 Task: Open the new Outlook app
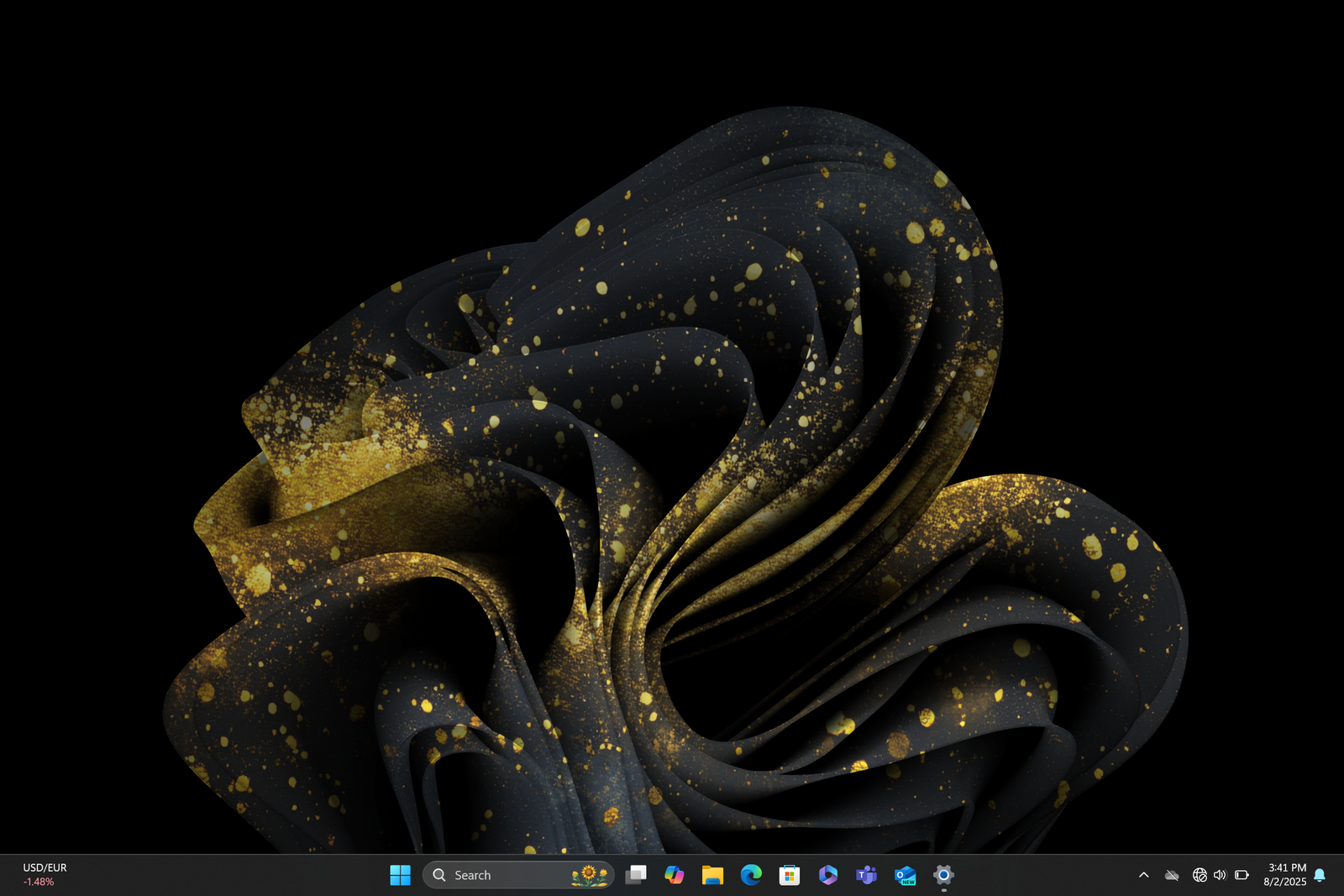905,875
